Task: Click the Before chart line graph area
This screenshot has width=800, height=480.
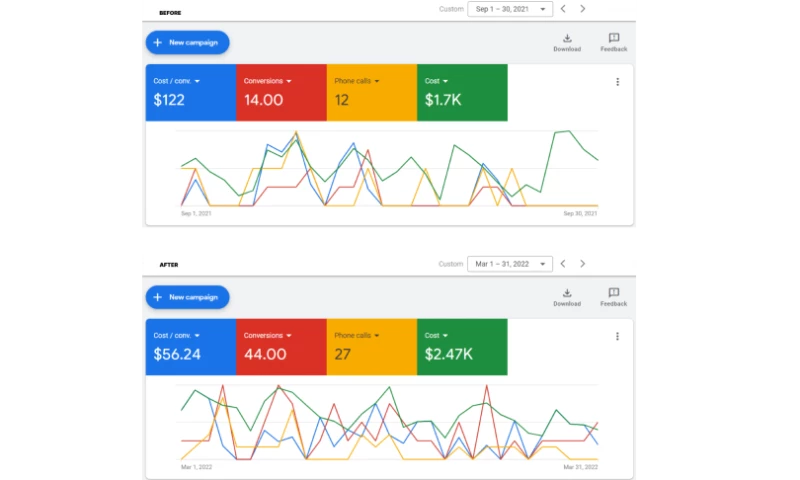Action: pos(389,169)
